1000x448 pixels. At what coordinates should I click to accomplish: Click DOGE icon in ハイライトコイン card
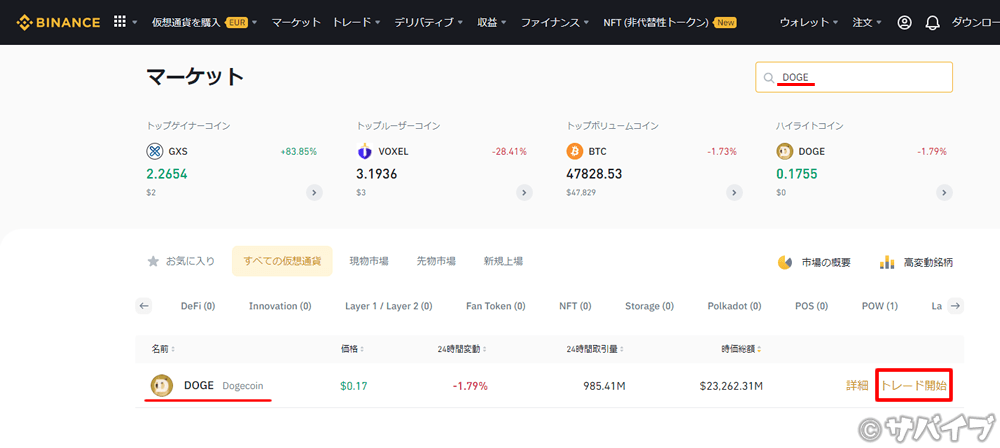coord(784,151)
